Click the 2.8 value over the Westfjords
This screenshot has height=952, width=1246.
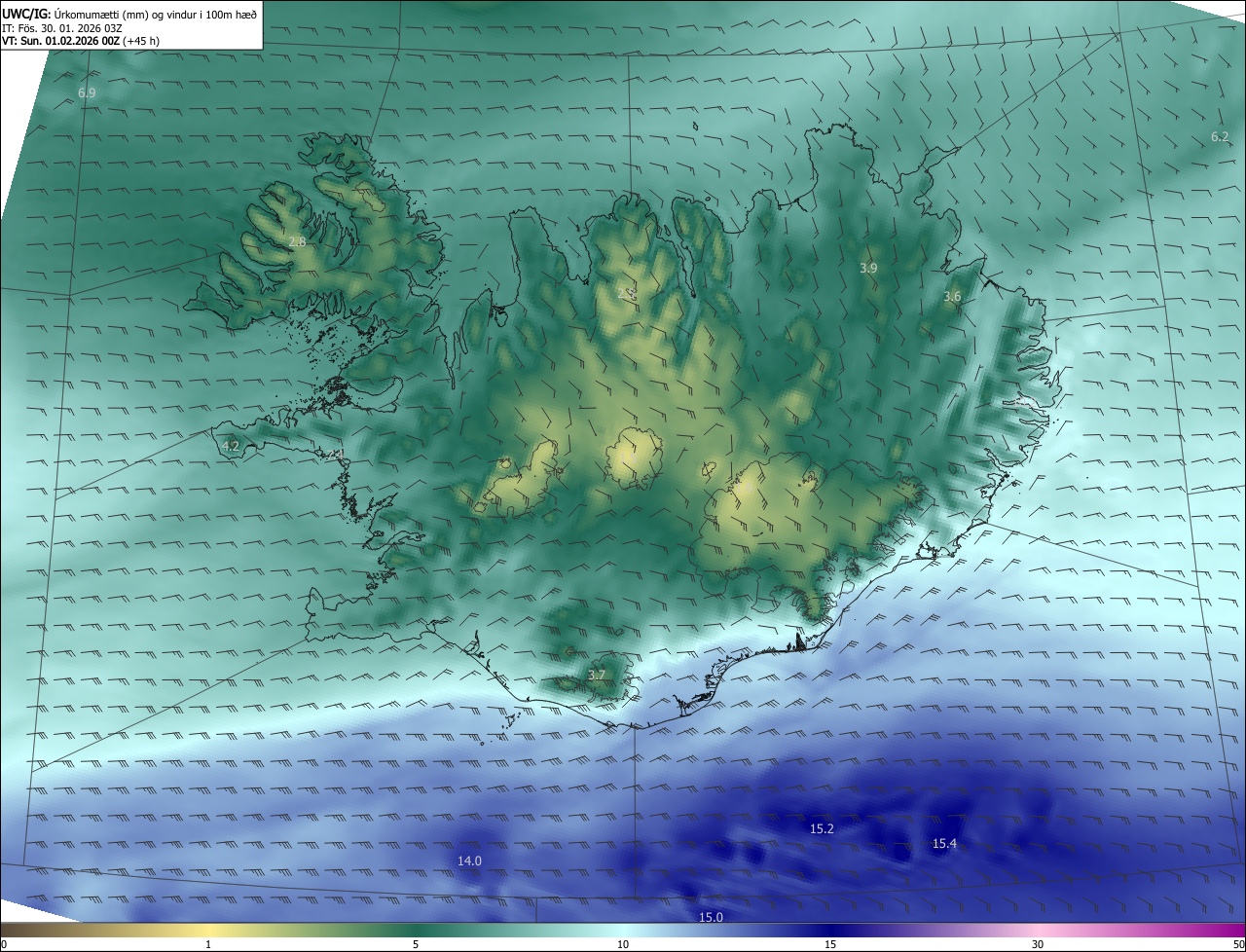coord(297,242)
